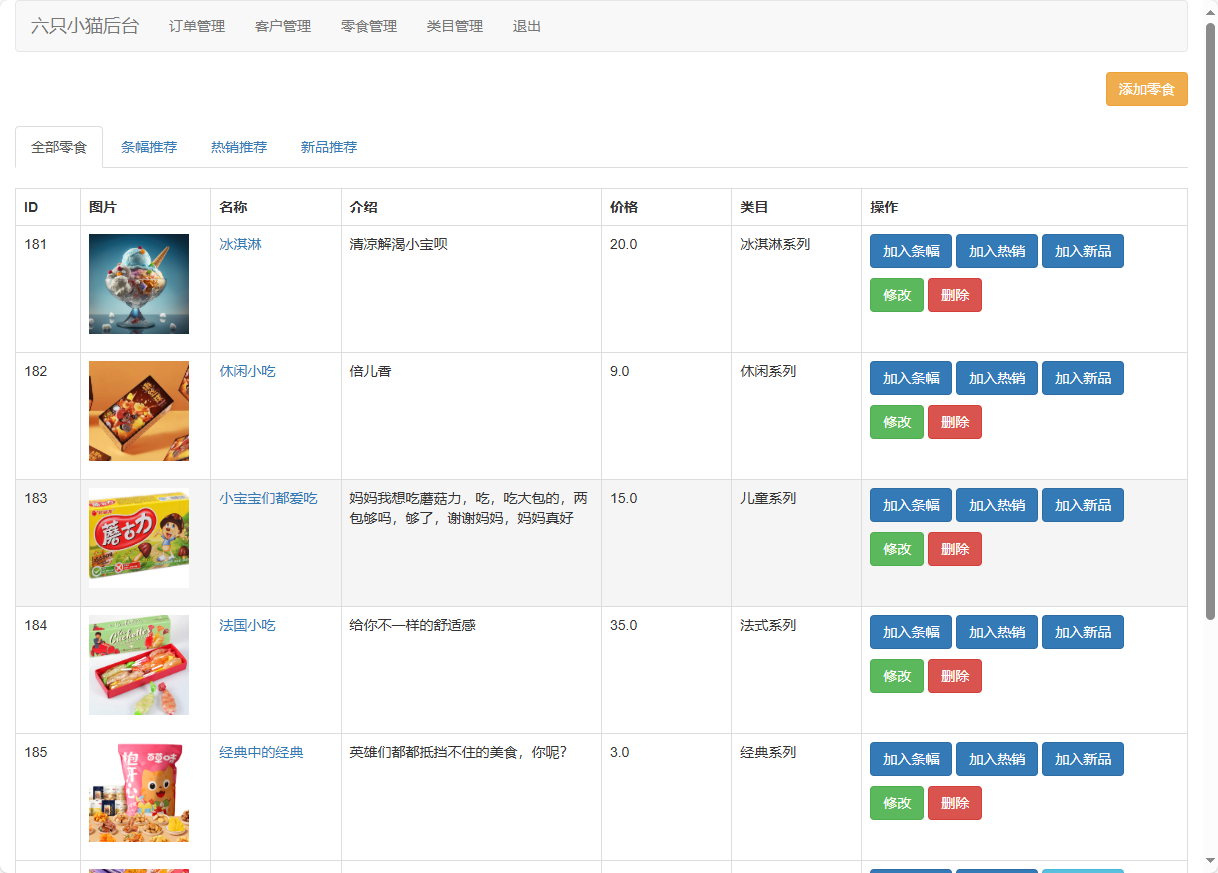Select the 新品推荐 tab
The width and height of the screenshot is (1218, 873).
coord(329,147)
